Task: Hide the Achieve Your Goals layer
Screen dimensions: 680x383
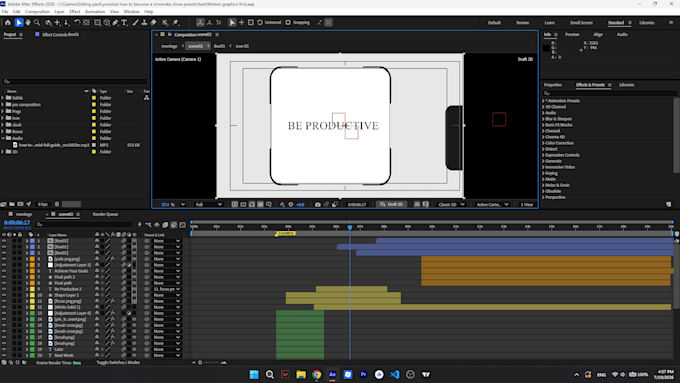Action: (x=4, y=271)
